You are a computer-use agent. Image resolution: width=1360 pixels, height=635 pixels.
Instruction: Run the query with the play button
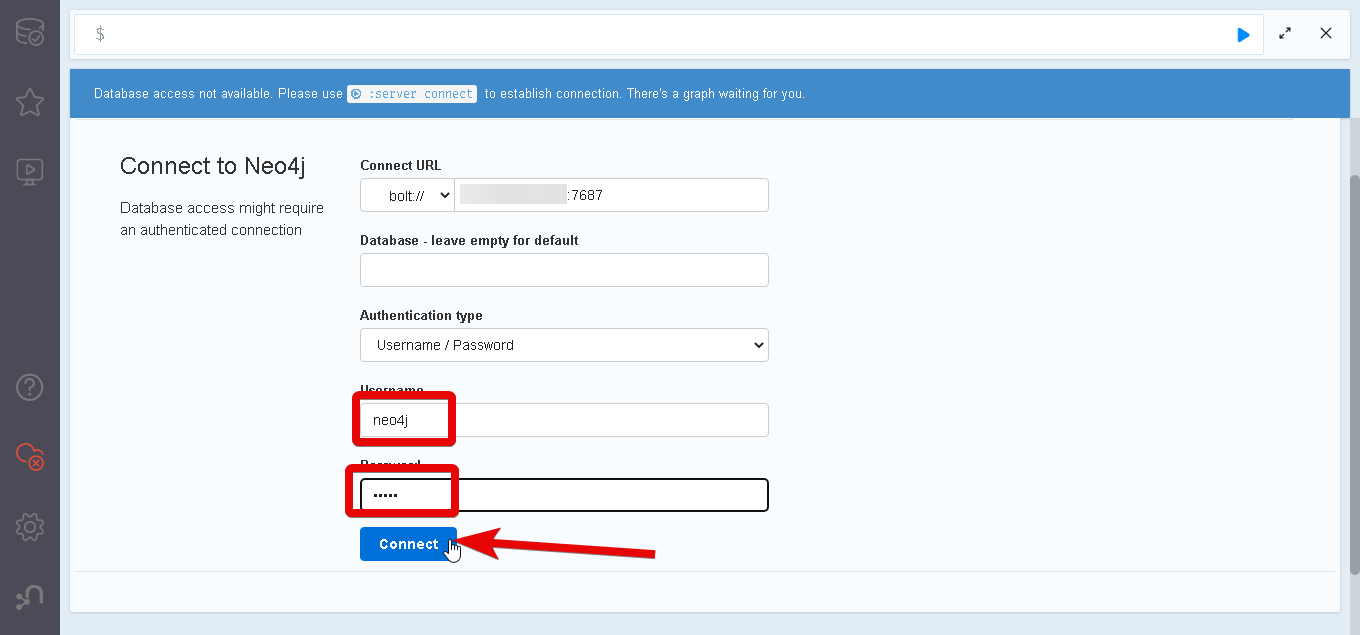point(1243,34)
